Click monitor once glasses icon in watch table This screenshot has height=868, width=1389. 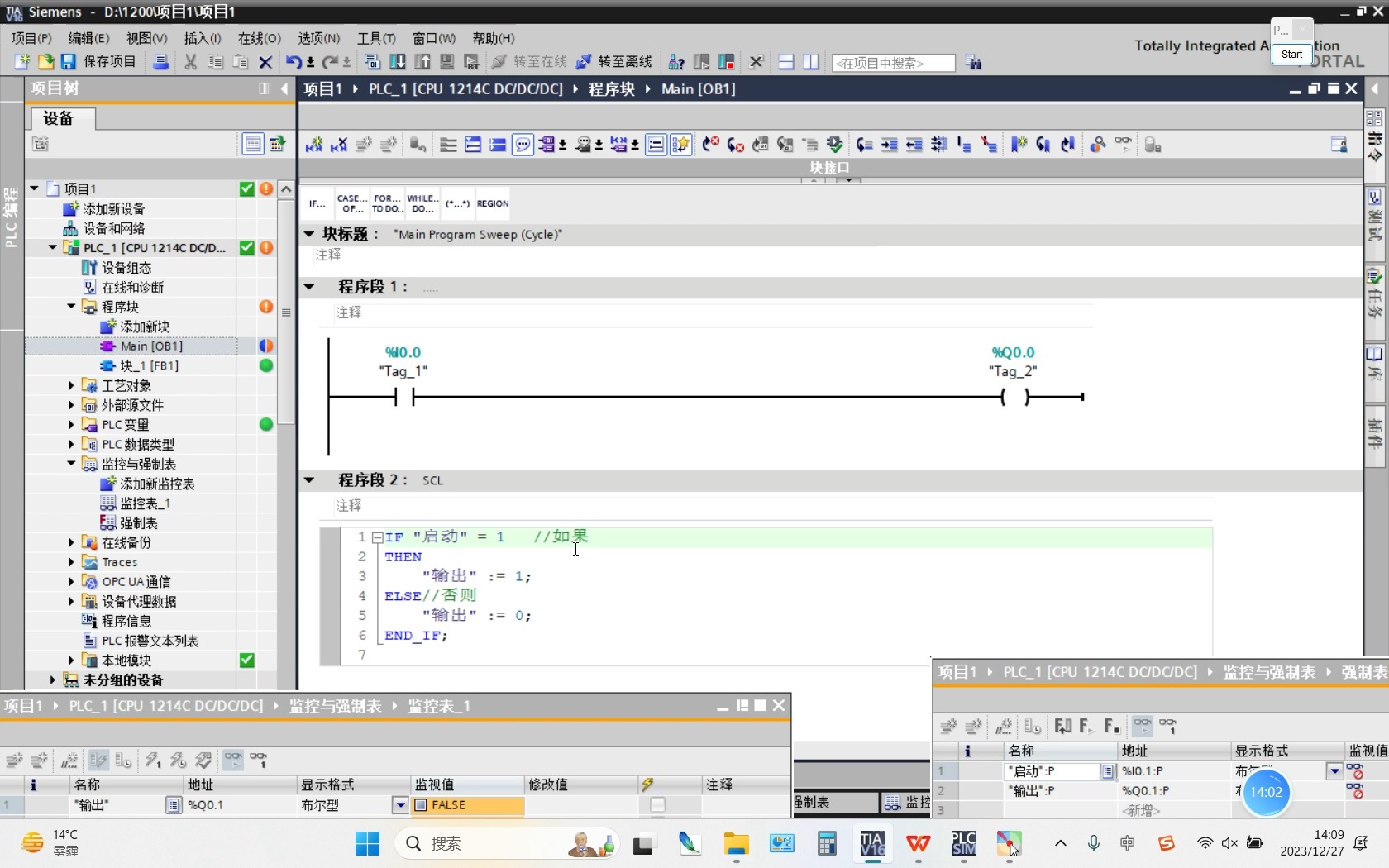point(259,760)
